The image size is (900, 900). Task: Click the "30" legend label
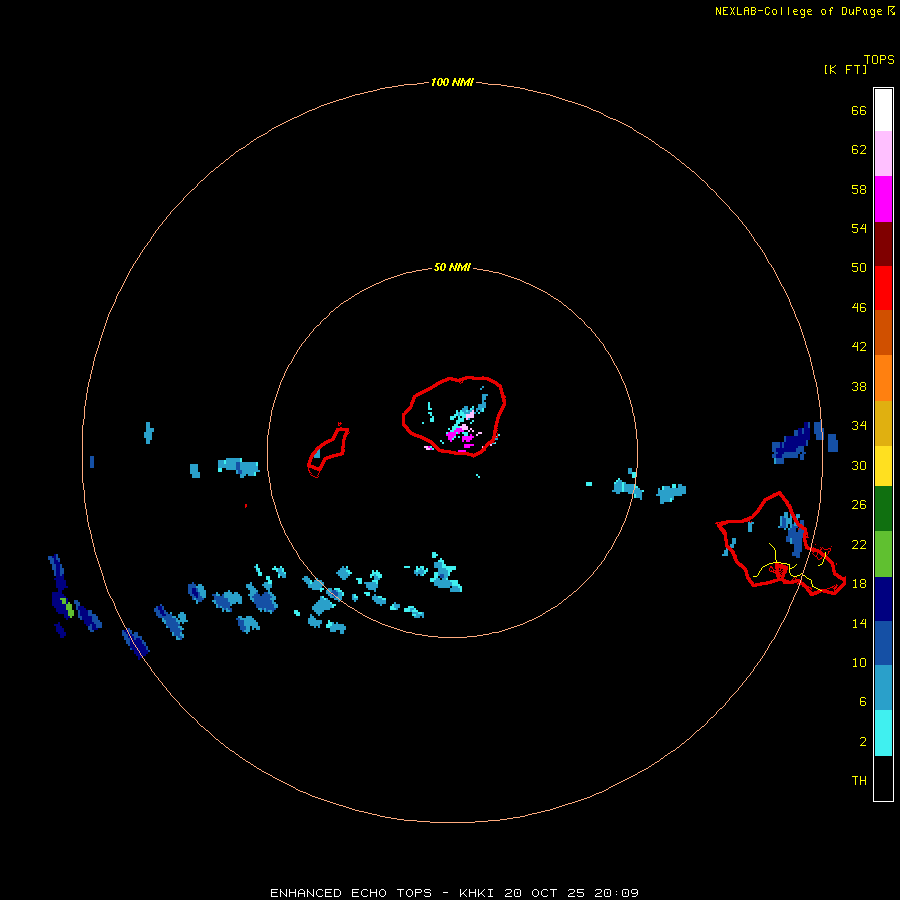[859, 465]
